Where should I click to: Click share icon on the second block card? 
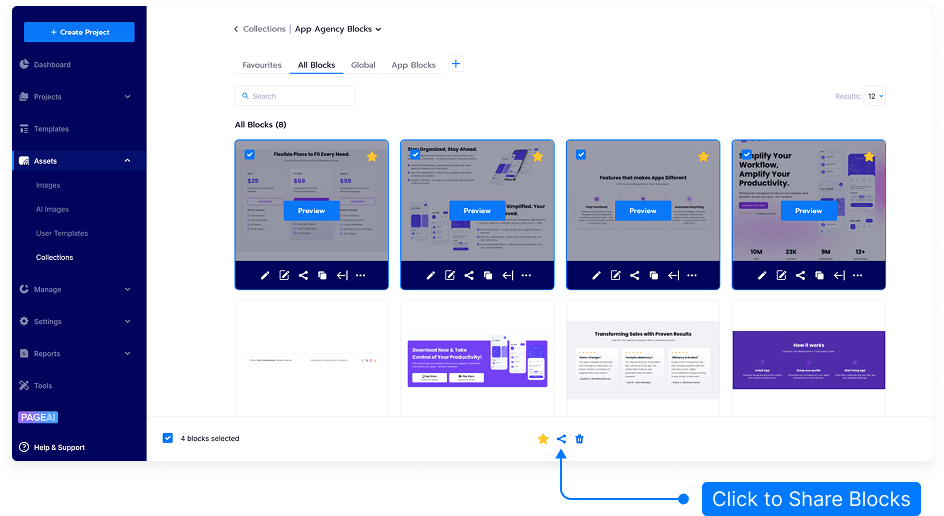[x=469, y=276]
